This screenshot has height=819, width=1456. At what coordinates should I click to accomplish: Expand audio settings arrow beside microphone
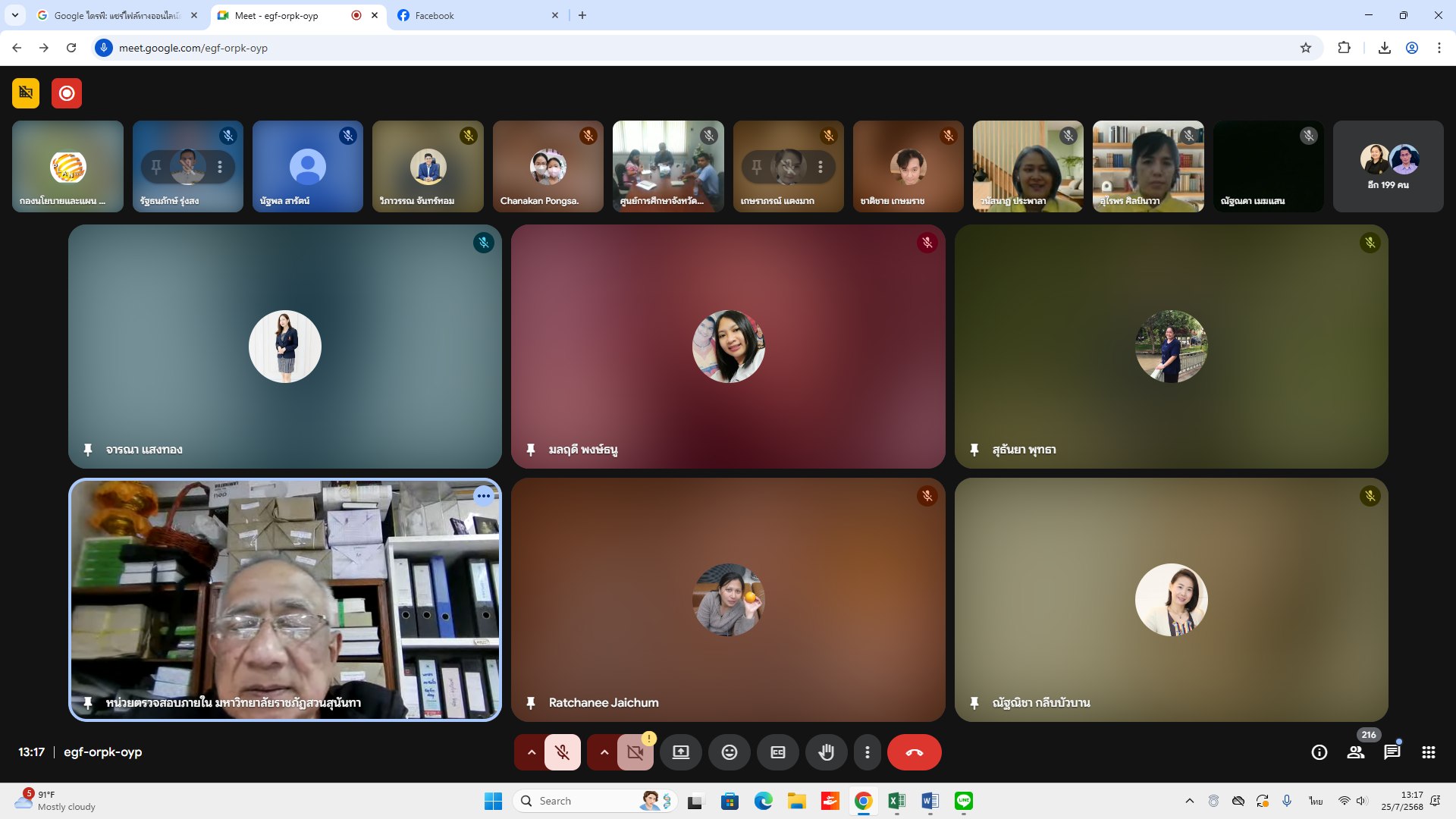[x=531, y=752]
